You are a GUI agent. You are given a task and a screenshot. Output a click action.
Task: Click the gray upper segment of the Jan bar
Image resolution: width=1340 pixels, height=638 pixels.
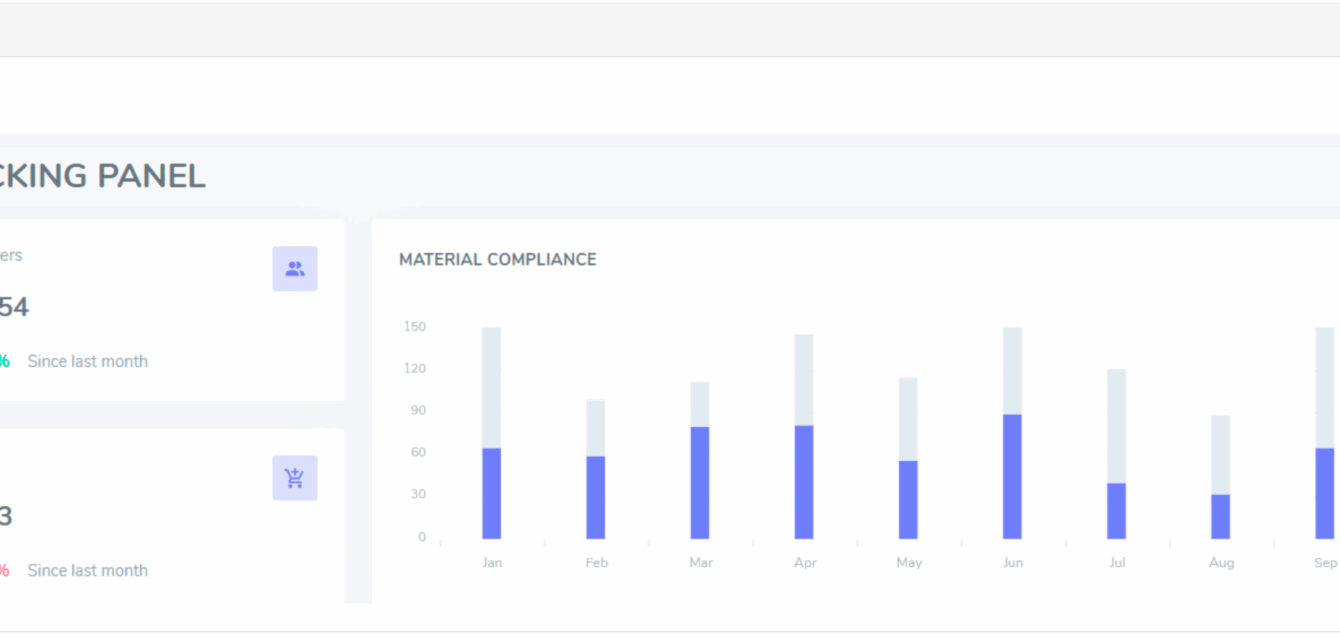[x=492, y=388]
